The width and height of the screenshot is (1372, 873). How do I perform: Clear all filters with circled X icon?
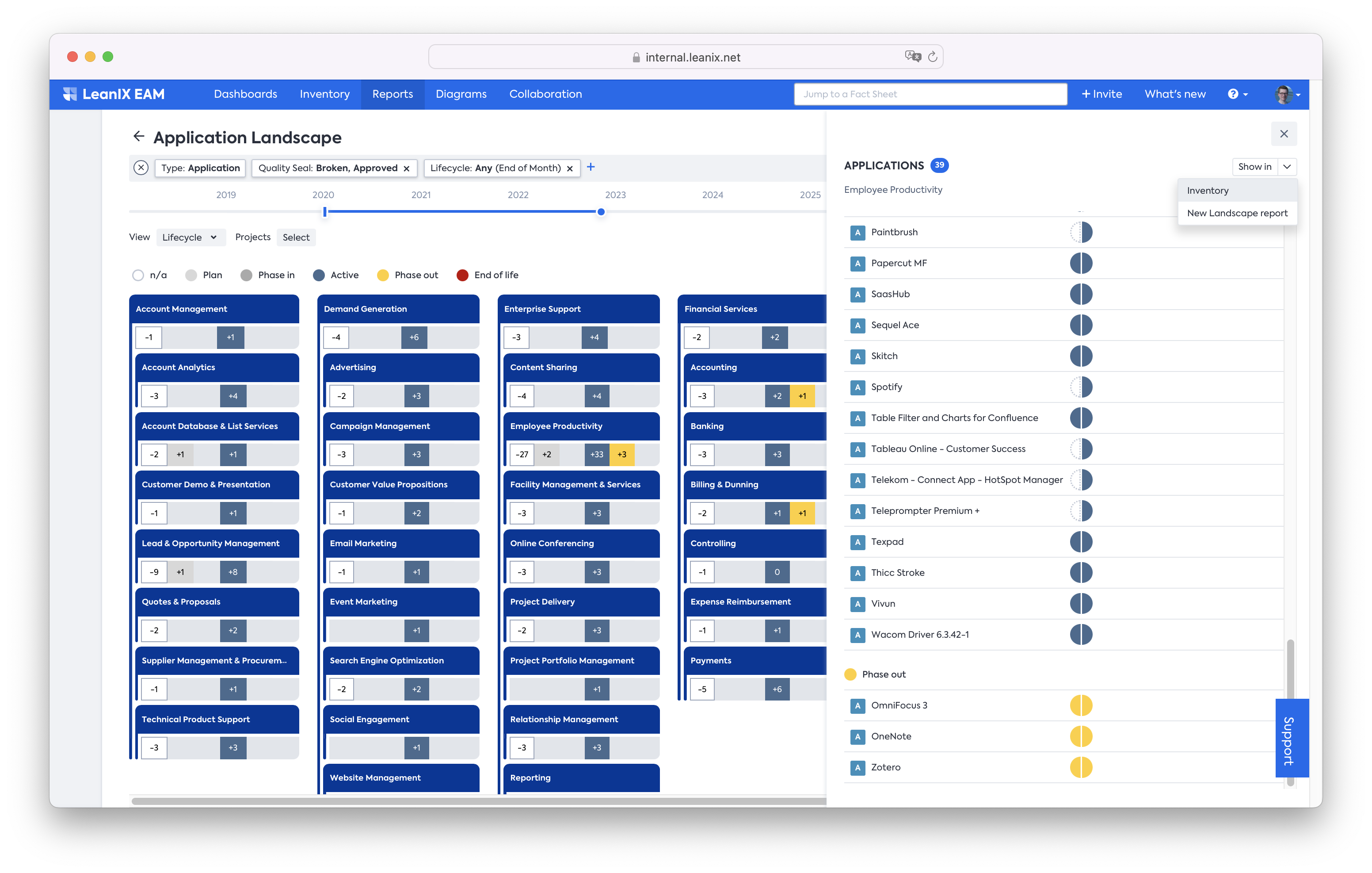pyautogui.click(x=141, y=168)
